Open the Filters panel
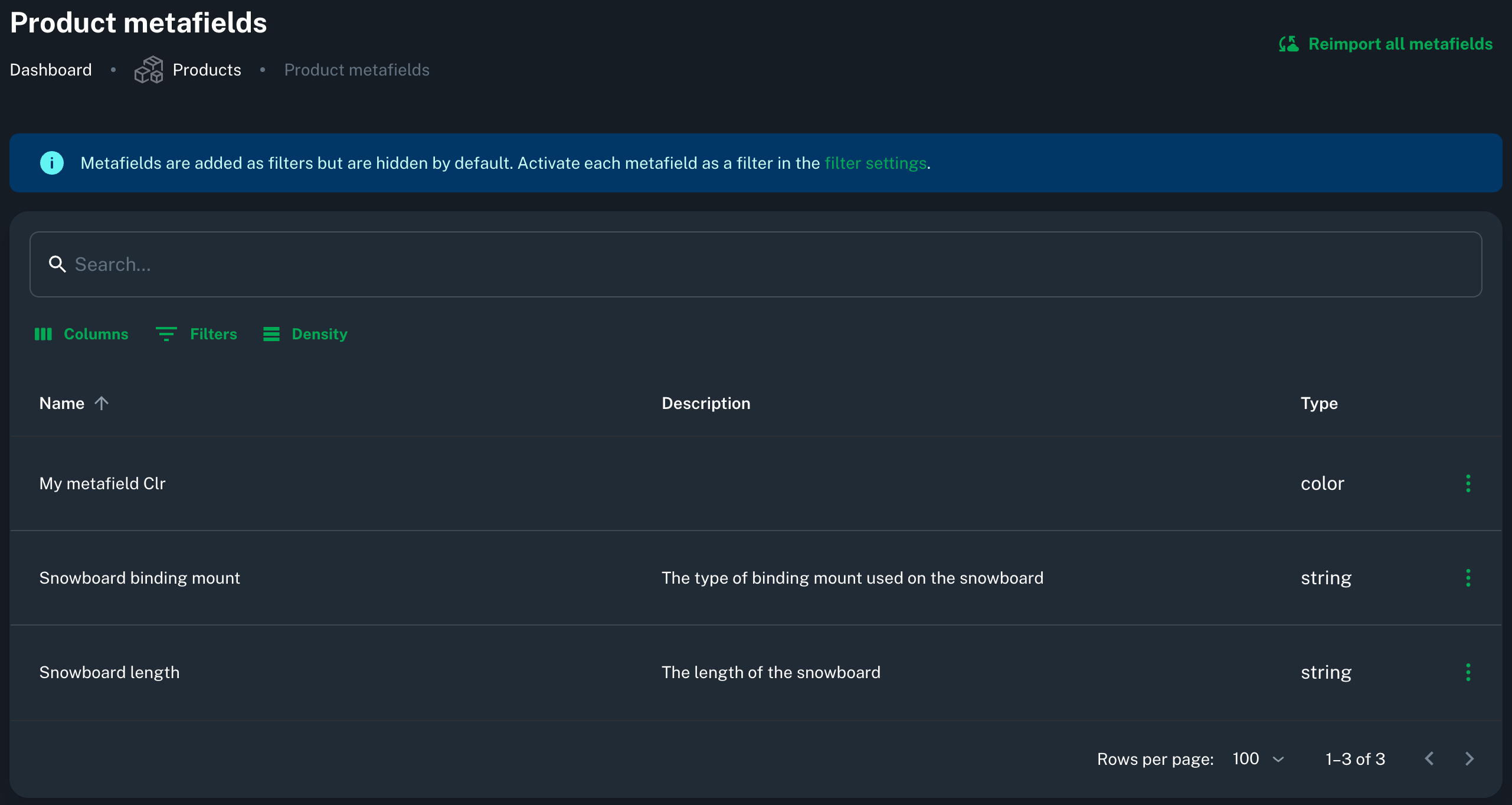The width and height of the screenshot is (1512, 805). 196,334
